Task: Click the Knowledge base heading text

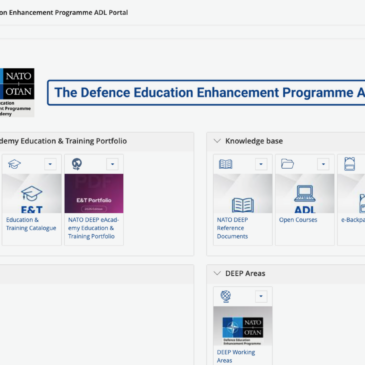Action: [x=254, y=141]
